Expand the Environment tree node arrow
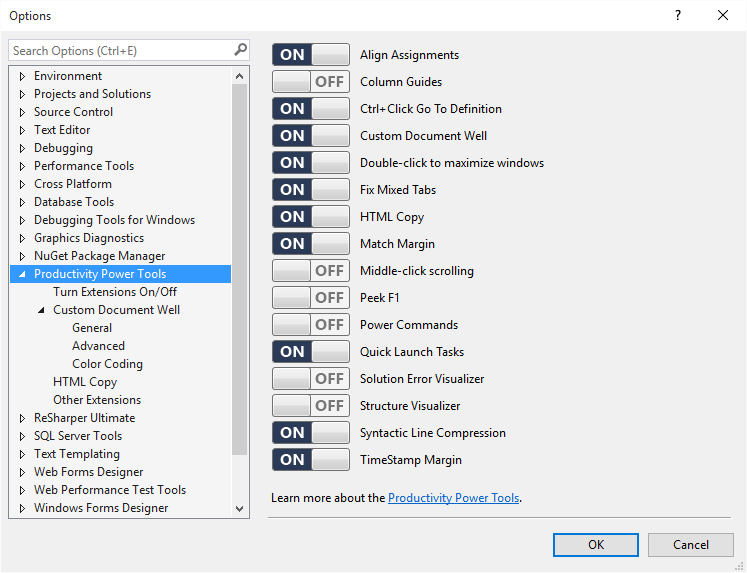Screen dimensions: 747x573 (22, 76)
